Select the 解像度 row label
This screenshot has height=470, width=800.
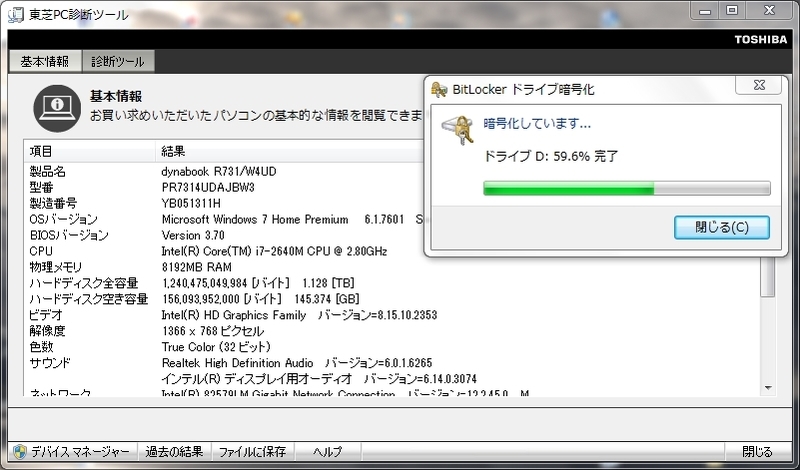pos(47,331)
